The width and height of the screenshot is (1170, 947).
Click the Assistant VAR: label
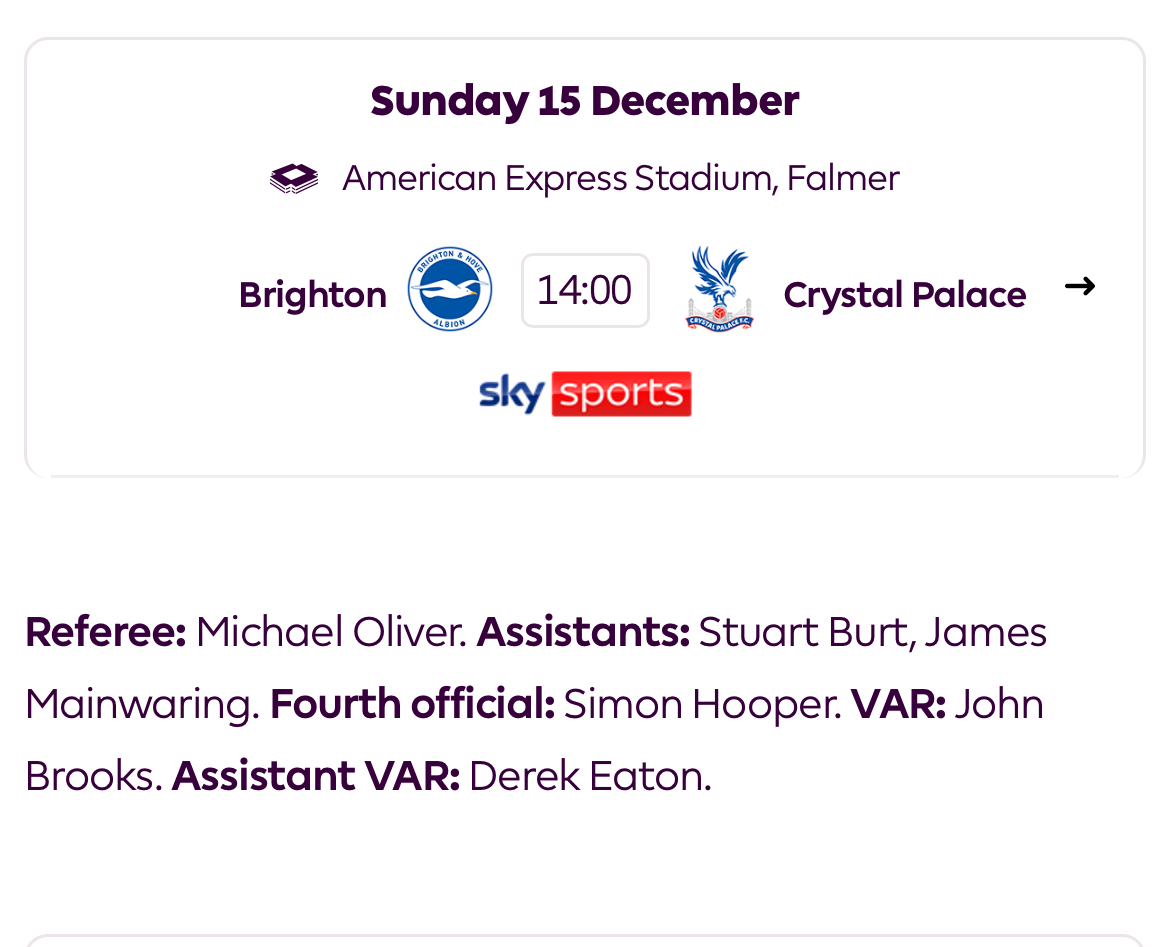(316, 775)
